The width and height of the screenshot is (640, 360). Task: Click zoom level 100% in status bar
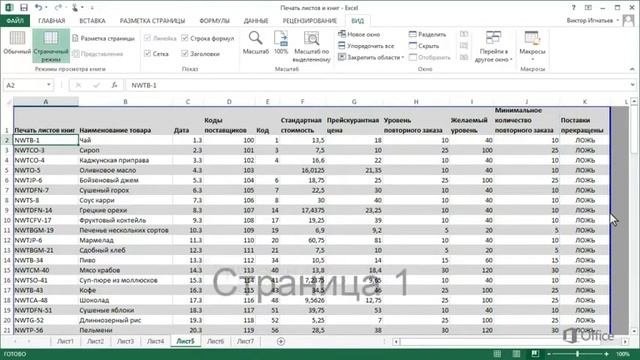[623, 354]
